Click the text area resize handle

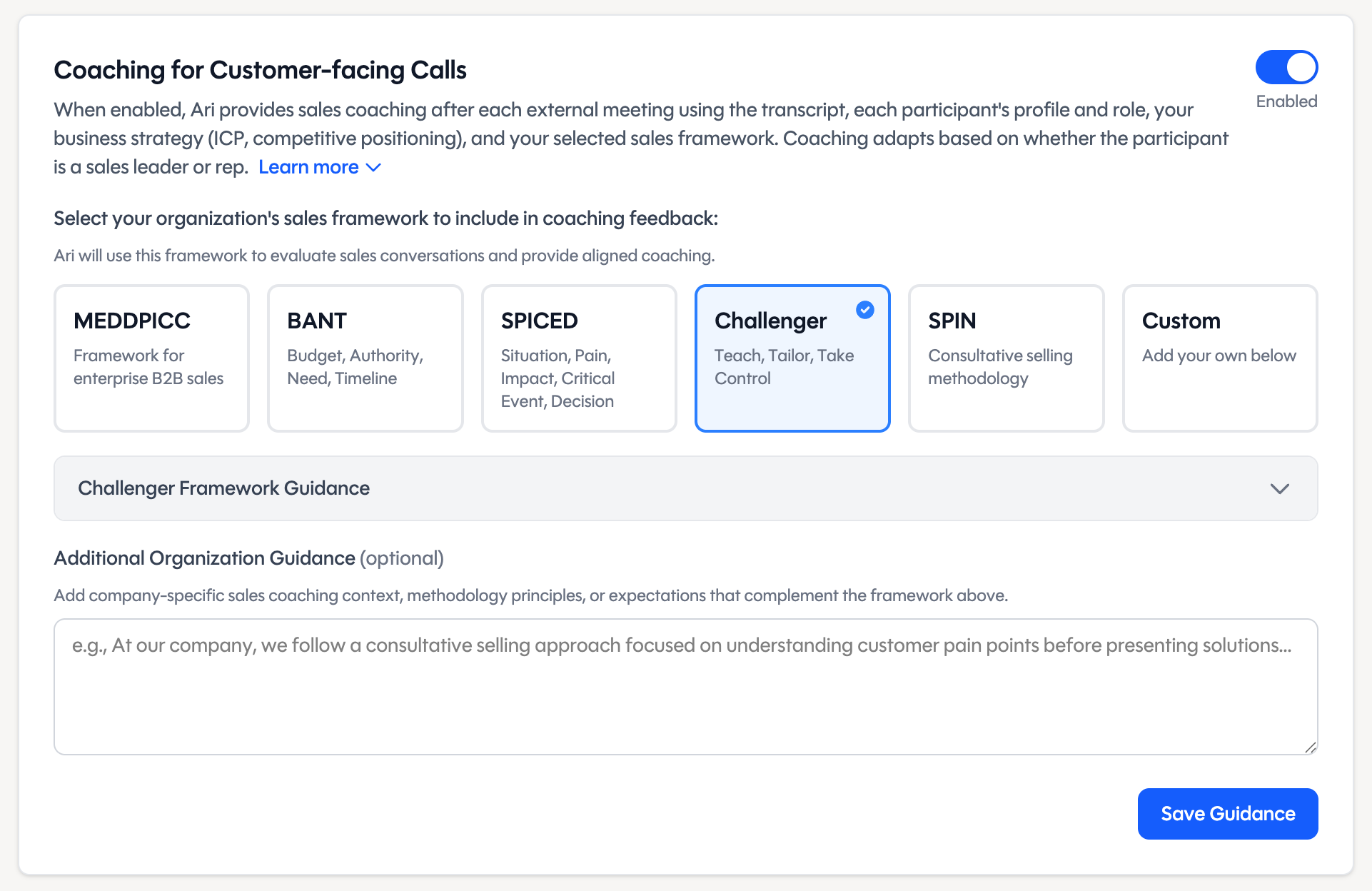point(1310,747)
